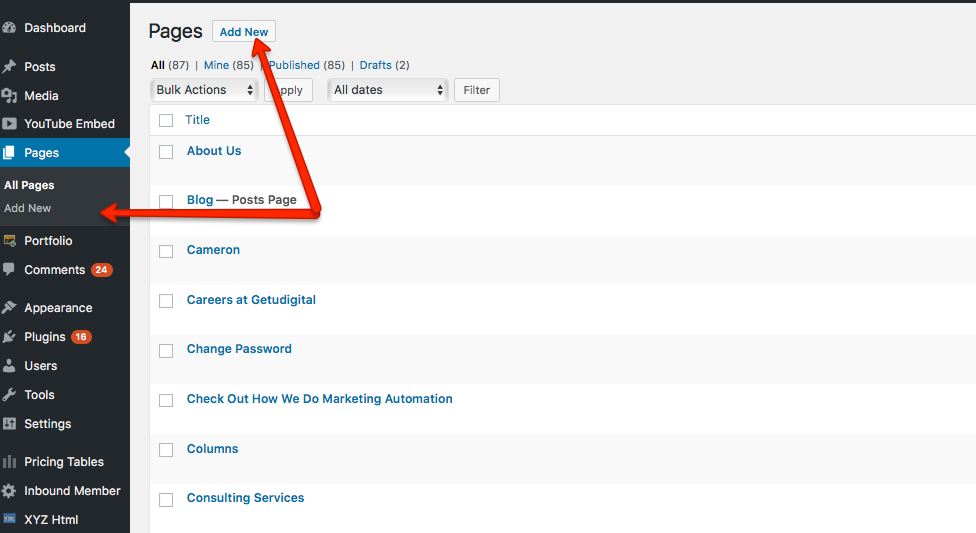Click Add New button beside Pages heading

coord(243,32)
